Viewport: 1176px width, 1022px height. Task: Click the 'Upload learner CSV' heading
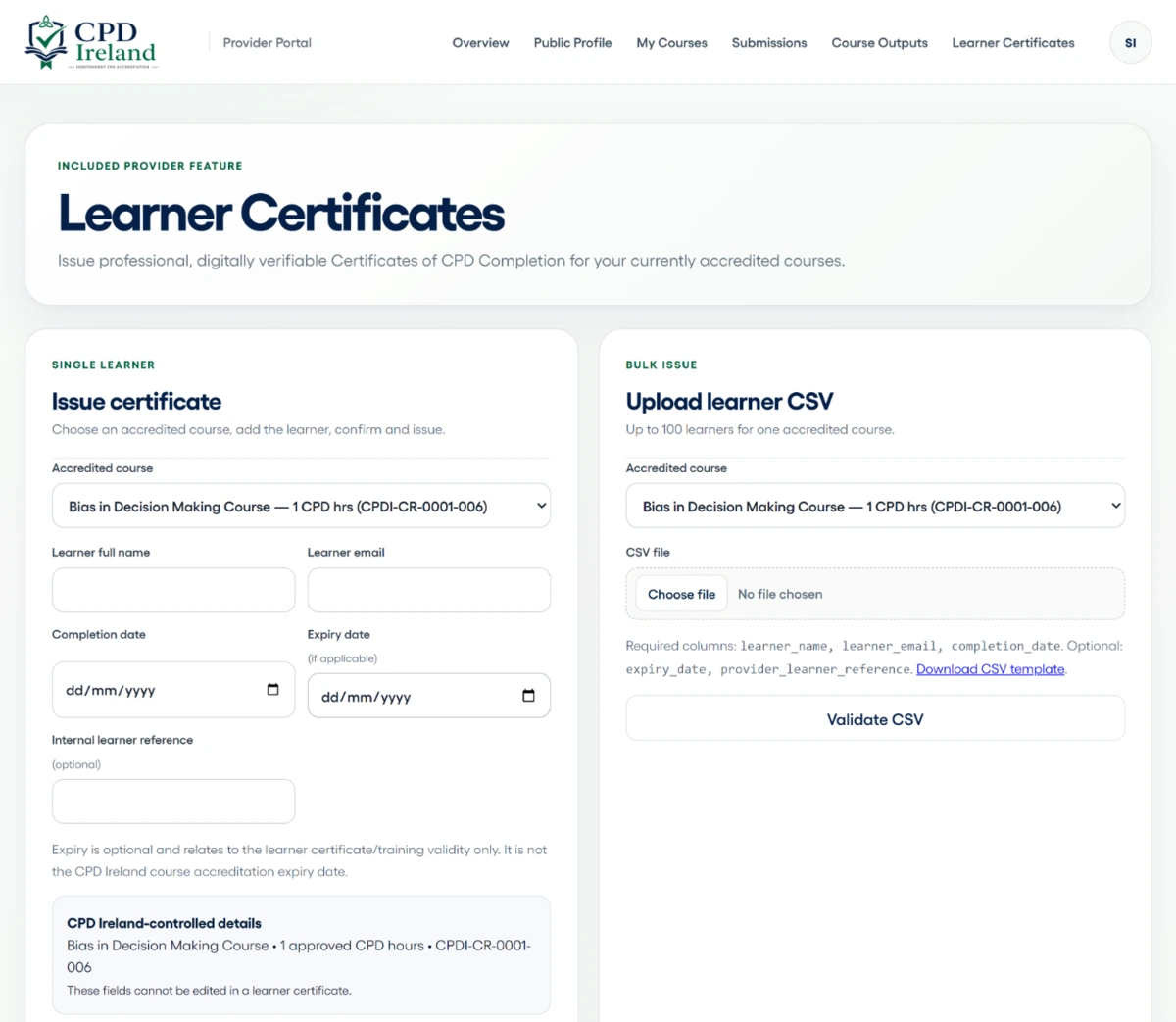729,402
